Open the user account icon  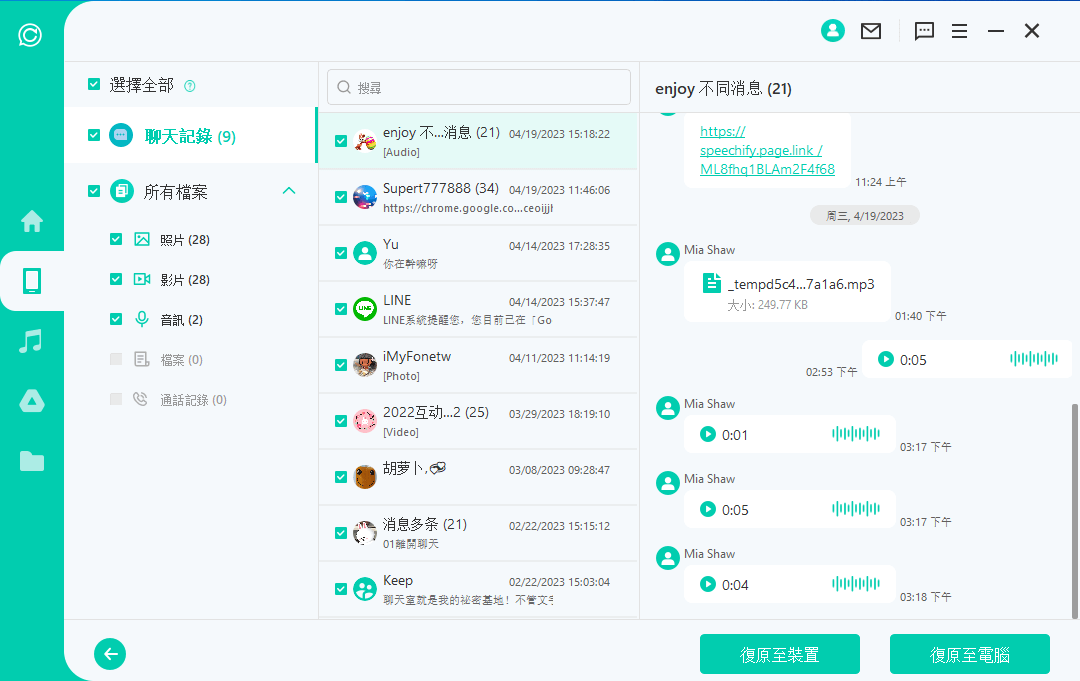pyautogui.click(x=833, y=31)
